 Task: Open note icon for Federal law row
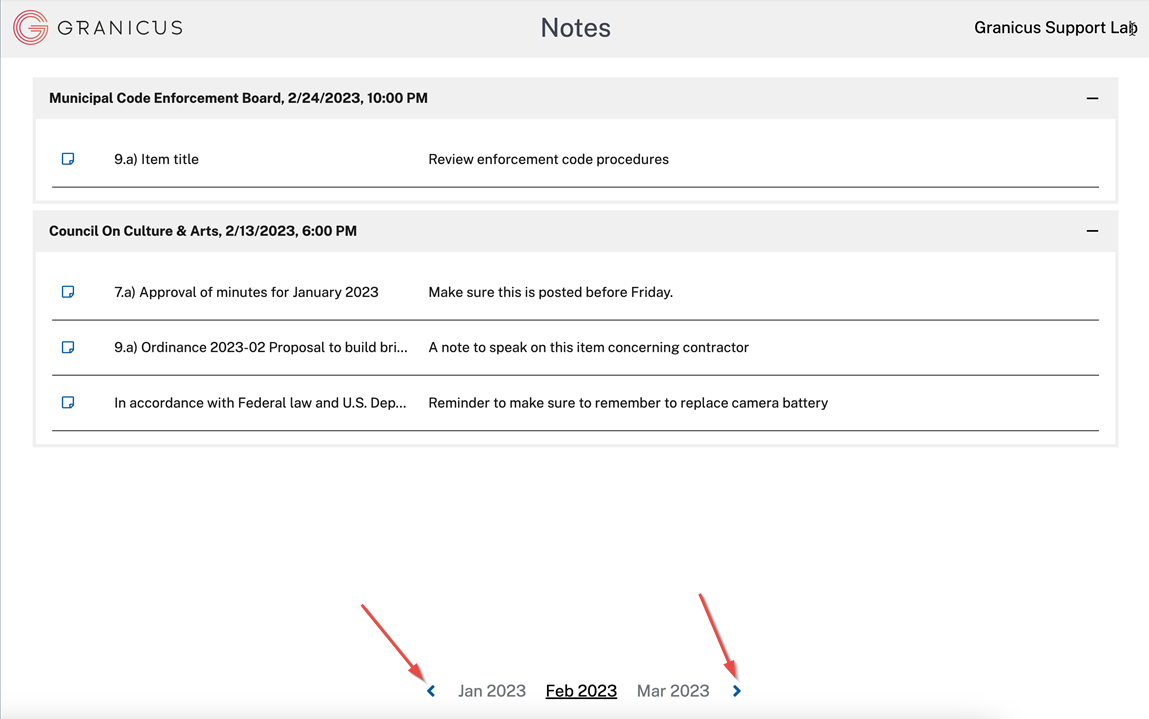tap(68, 402)
